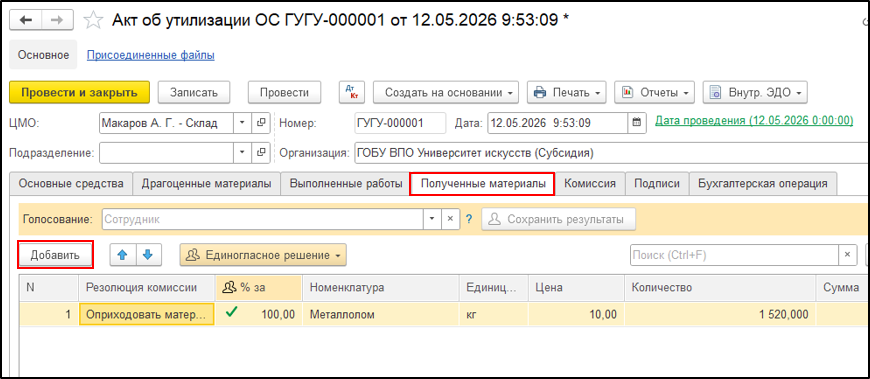This screenshot has height=379, width=870.
Task: Add document to favorites with star
Action: tap(93, 21)
